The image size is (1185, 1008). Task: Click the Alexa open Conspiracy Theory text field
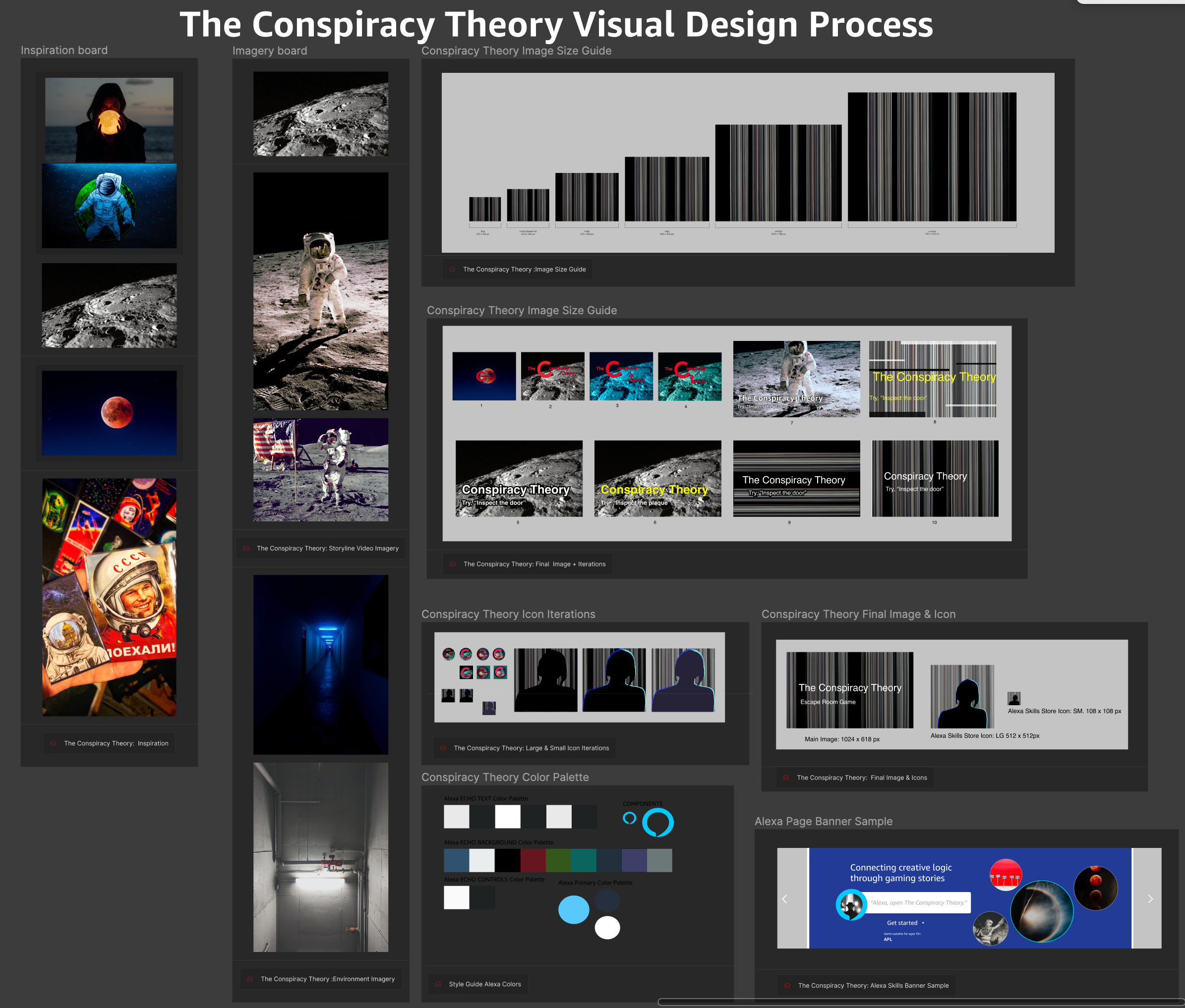pyautogui.click(x=919, y=903)
